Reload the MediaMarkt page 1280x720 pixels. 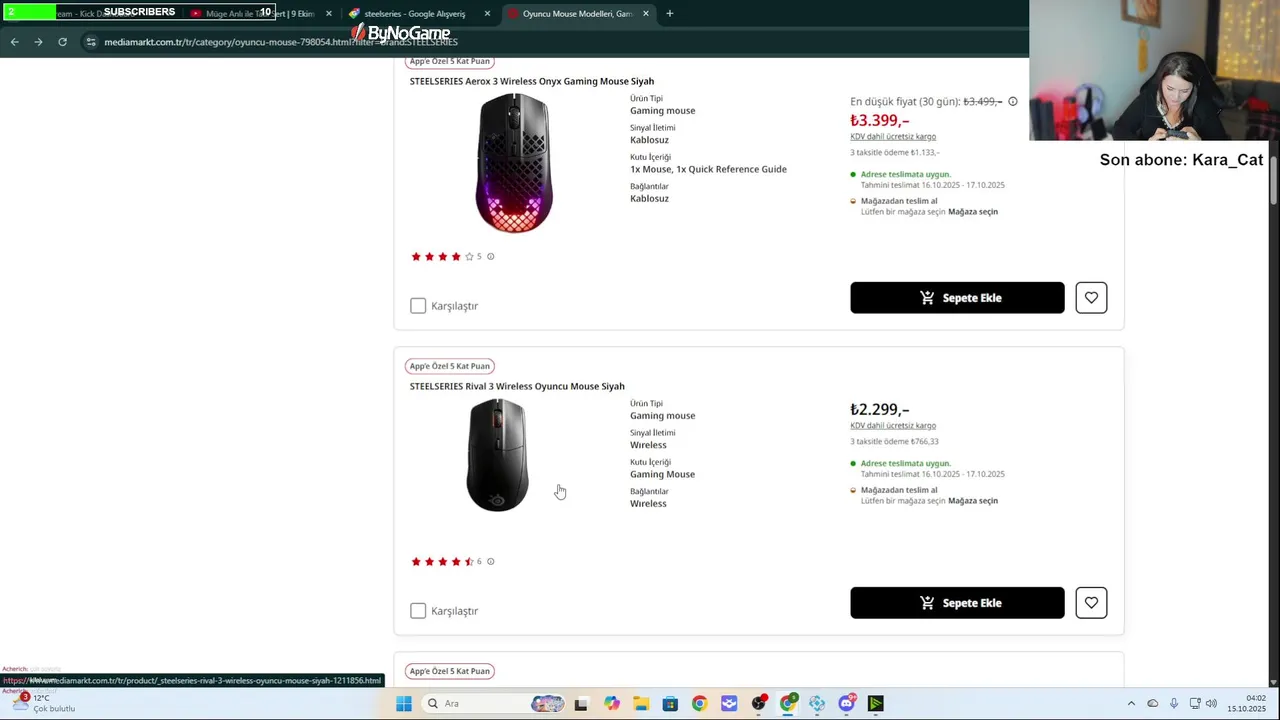click(62, 42)
